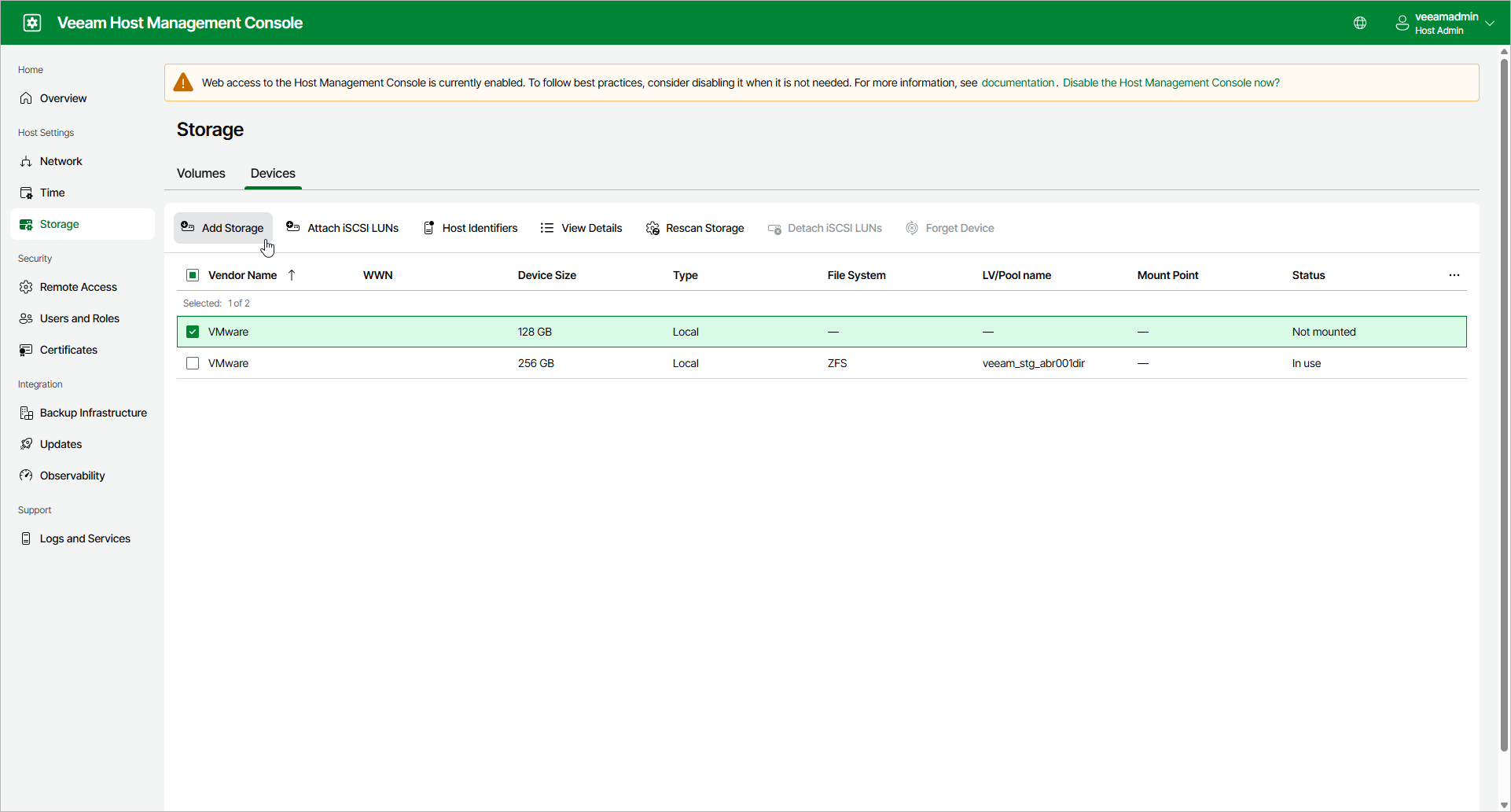Click the Attach iSCSI LUNs icon

click(x=292, y=227)
